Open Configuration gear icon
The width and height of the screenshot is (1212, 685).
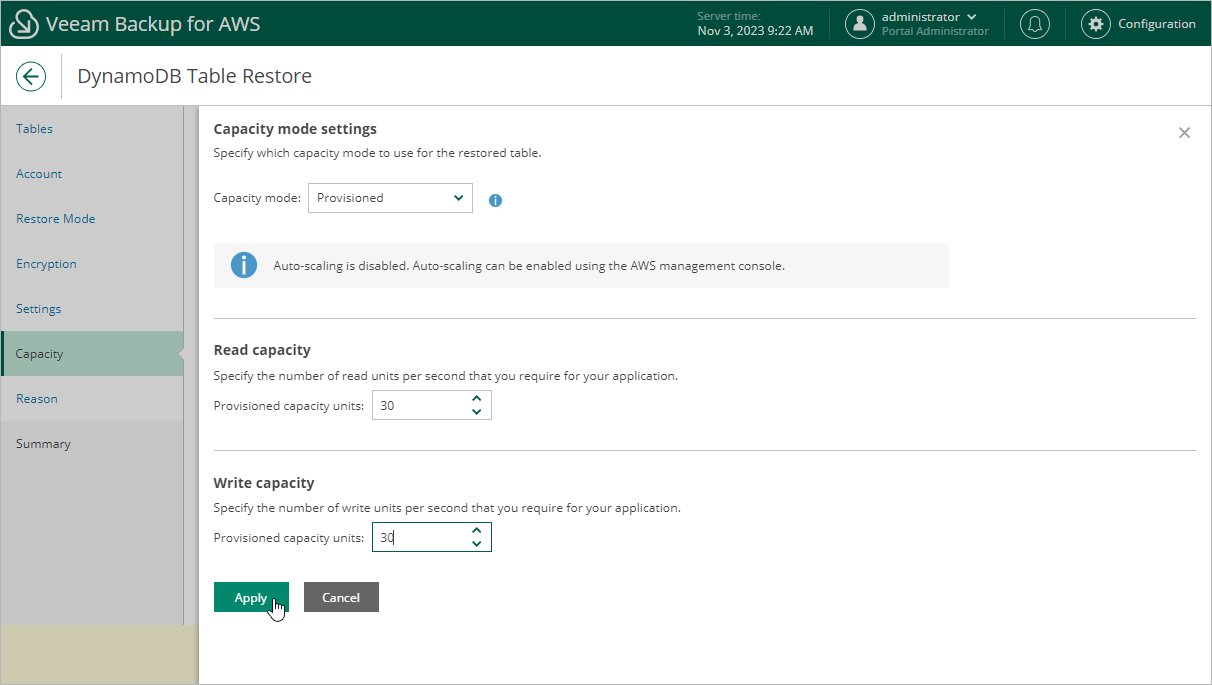[x=1096, y=24]
